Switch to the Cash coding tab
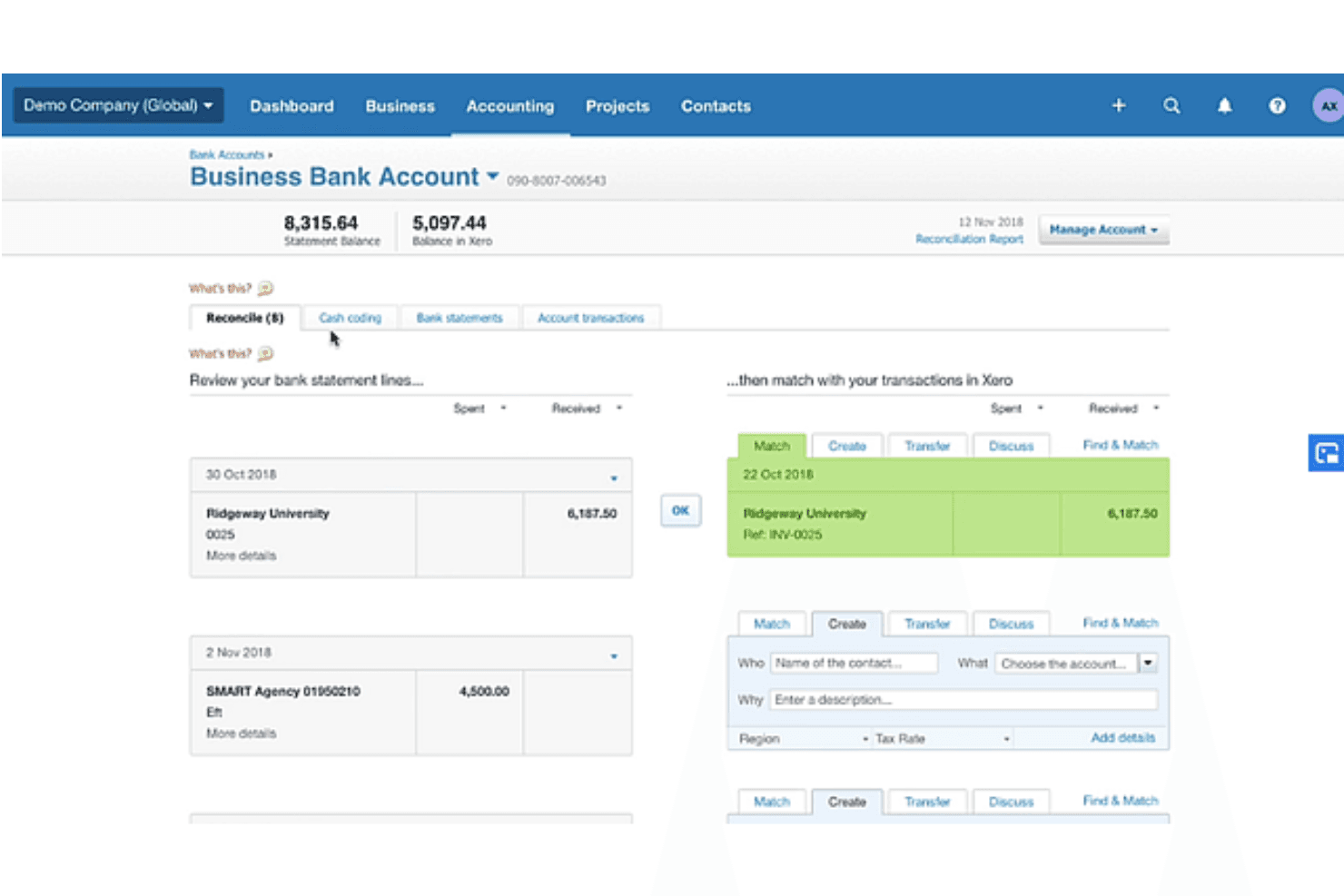Screen dimensions: 1344x896 pos(351,318)
